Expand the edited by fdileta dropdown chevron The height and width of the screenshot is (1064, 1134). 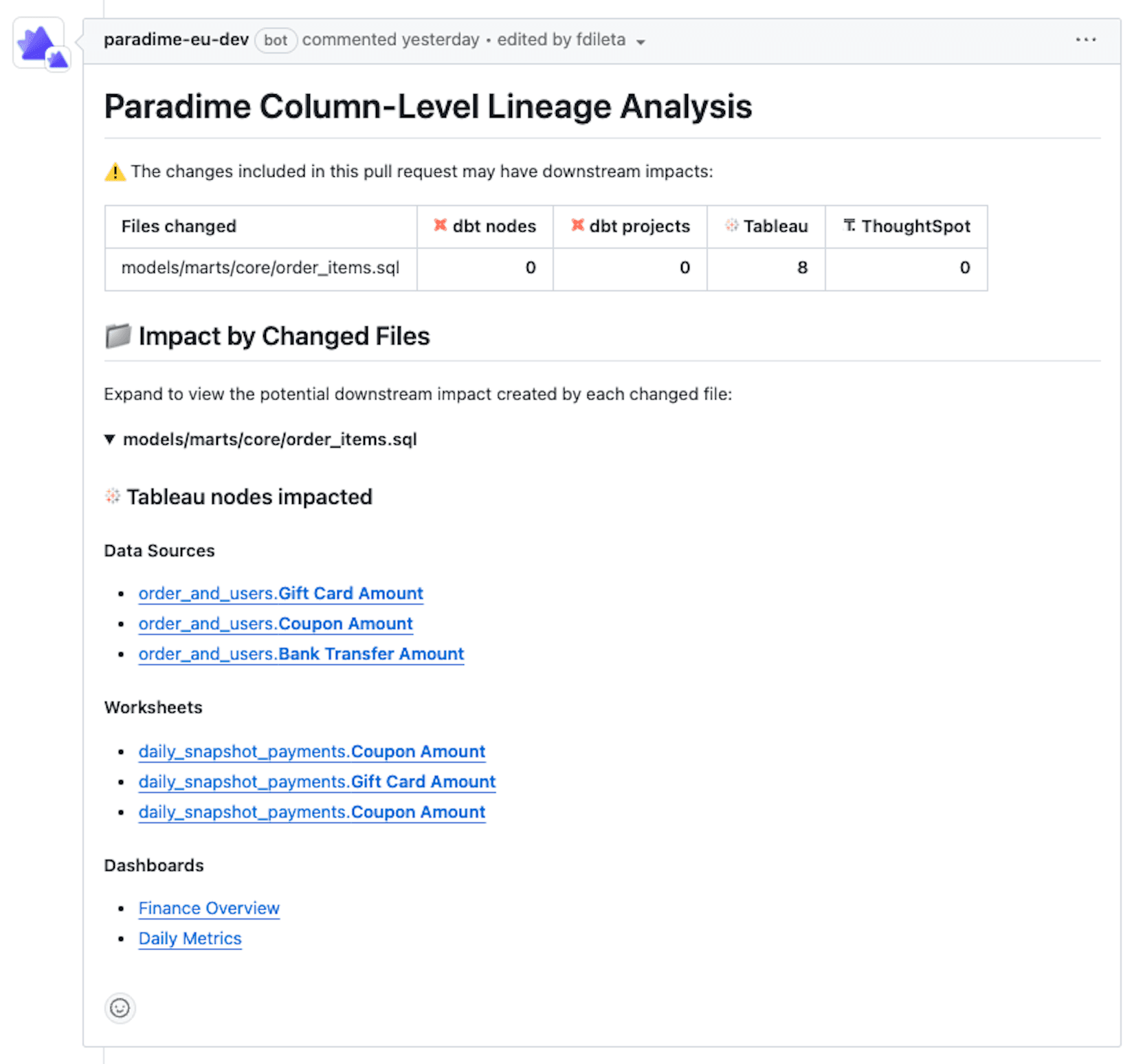[641, 42]
